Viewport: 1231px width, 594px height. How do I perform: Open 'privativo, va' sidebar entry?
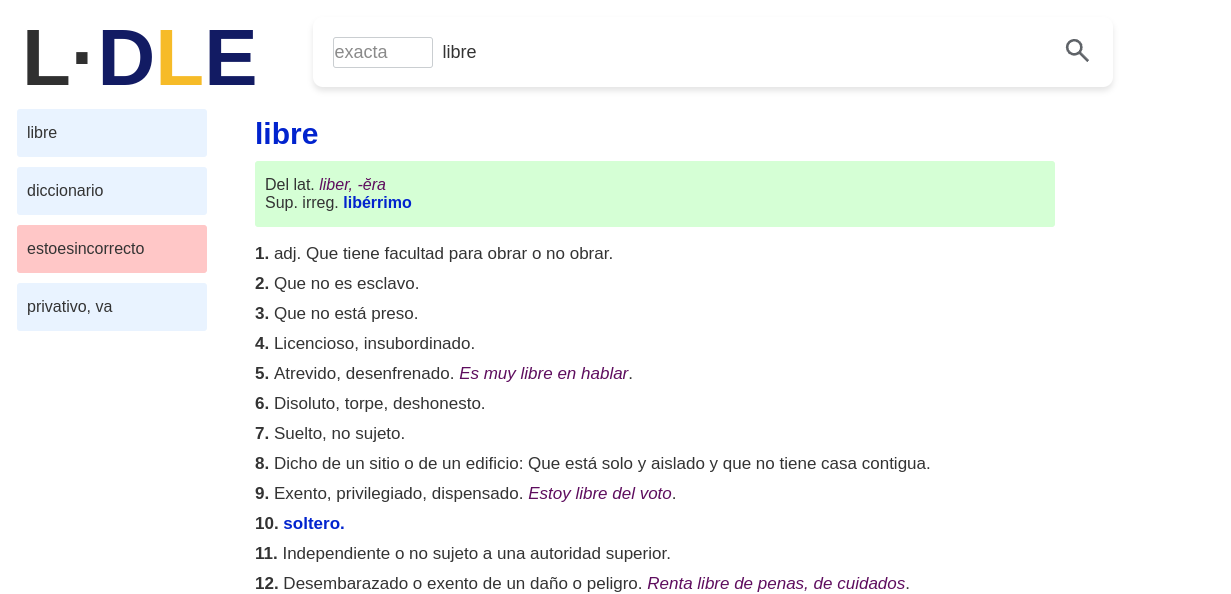tap(112, 307)
